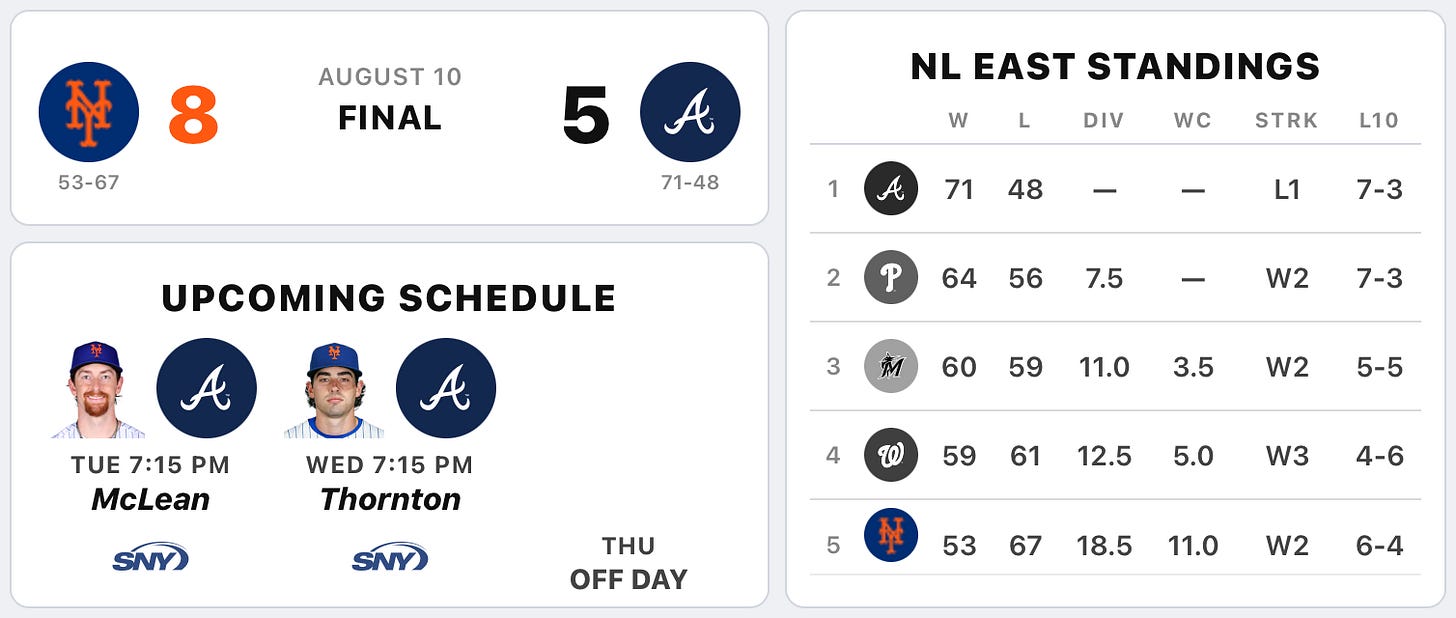Click the Thornton pitcher name
This screenshot has height=618, width=1456.
(x=390, y=499)
